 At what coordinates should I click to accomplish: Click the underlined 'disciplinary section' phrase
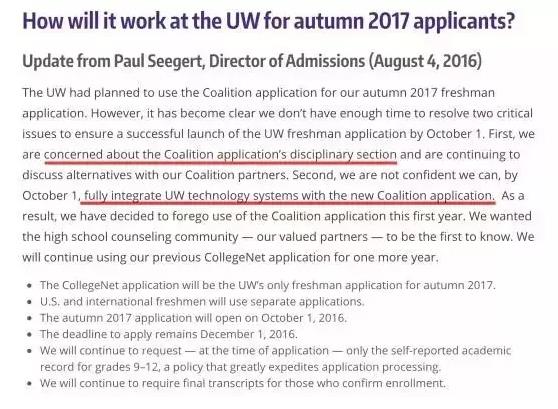(x=343, y=155)
